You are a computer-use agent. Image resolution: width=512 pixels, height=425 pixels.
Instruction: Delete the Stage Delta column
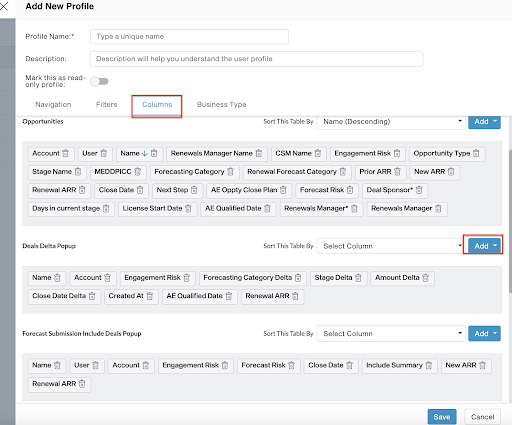358,278
